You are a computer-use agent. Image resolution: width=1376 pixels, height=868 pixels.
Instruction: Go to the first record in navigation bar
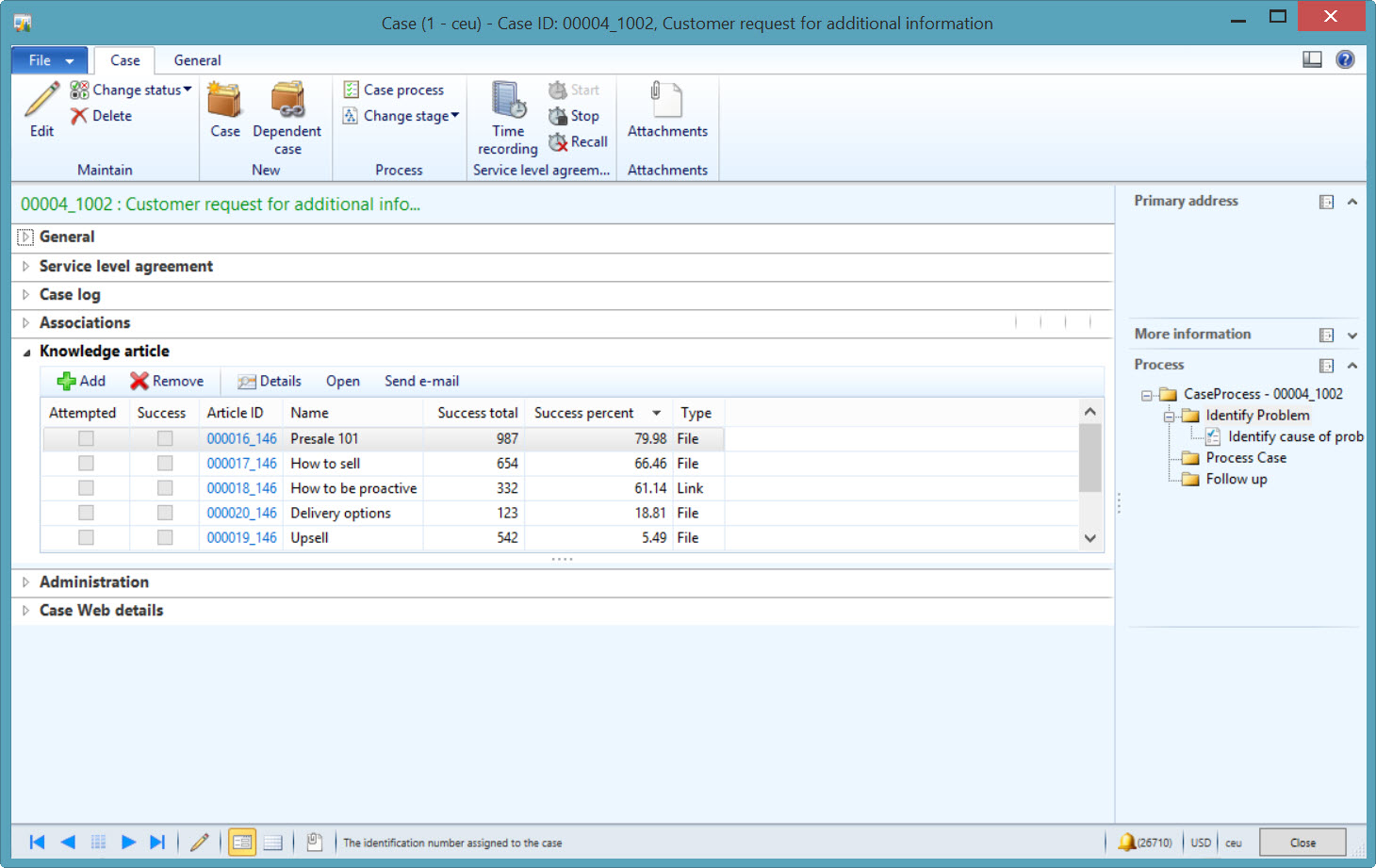[x=37, y=843]
